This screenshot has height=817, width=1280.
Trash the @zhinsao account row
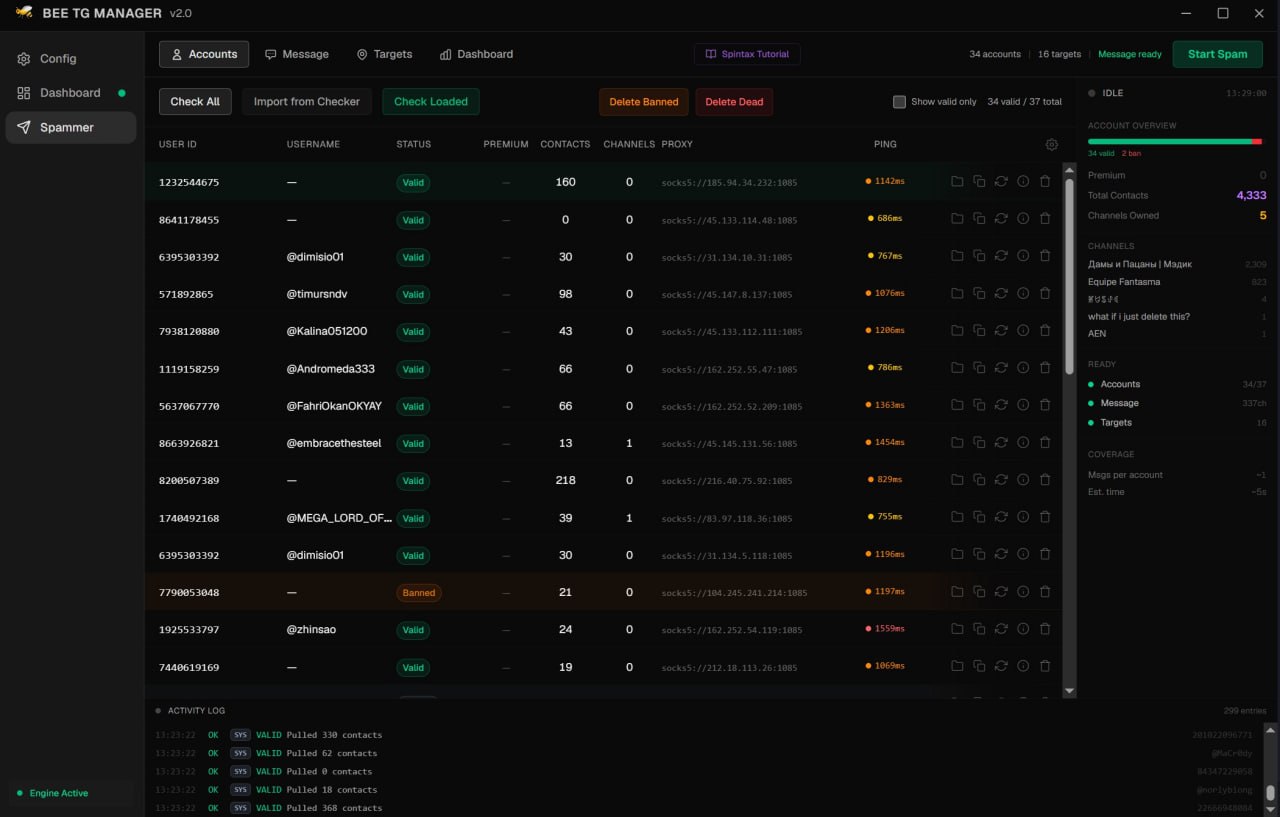click(x=1045, y=629)
